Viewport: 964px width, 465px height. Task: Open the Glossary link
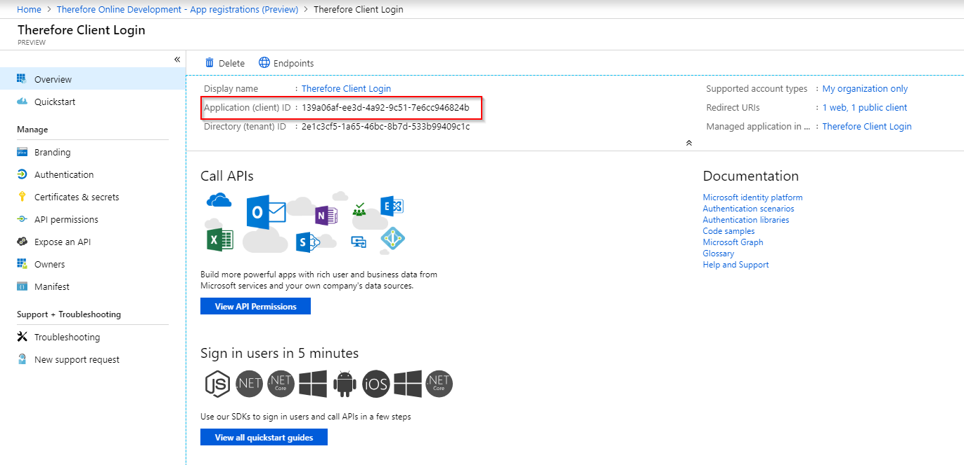click(x=718, y=253)
